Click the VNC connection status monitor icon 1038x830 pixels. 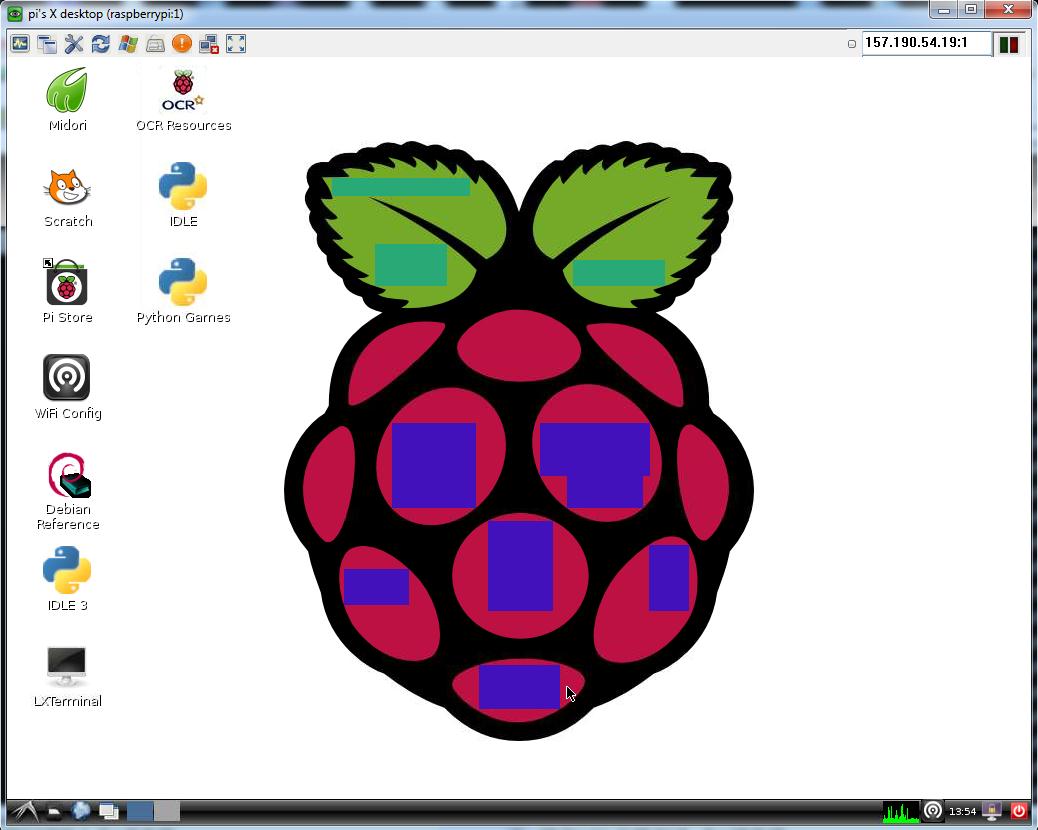[20, 44]
